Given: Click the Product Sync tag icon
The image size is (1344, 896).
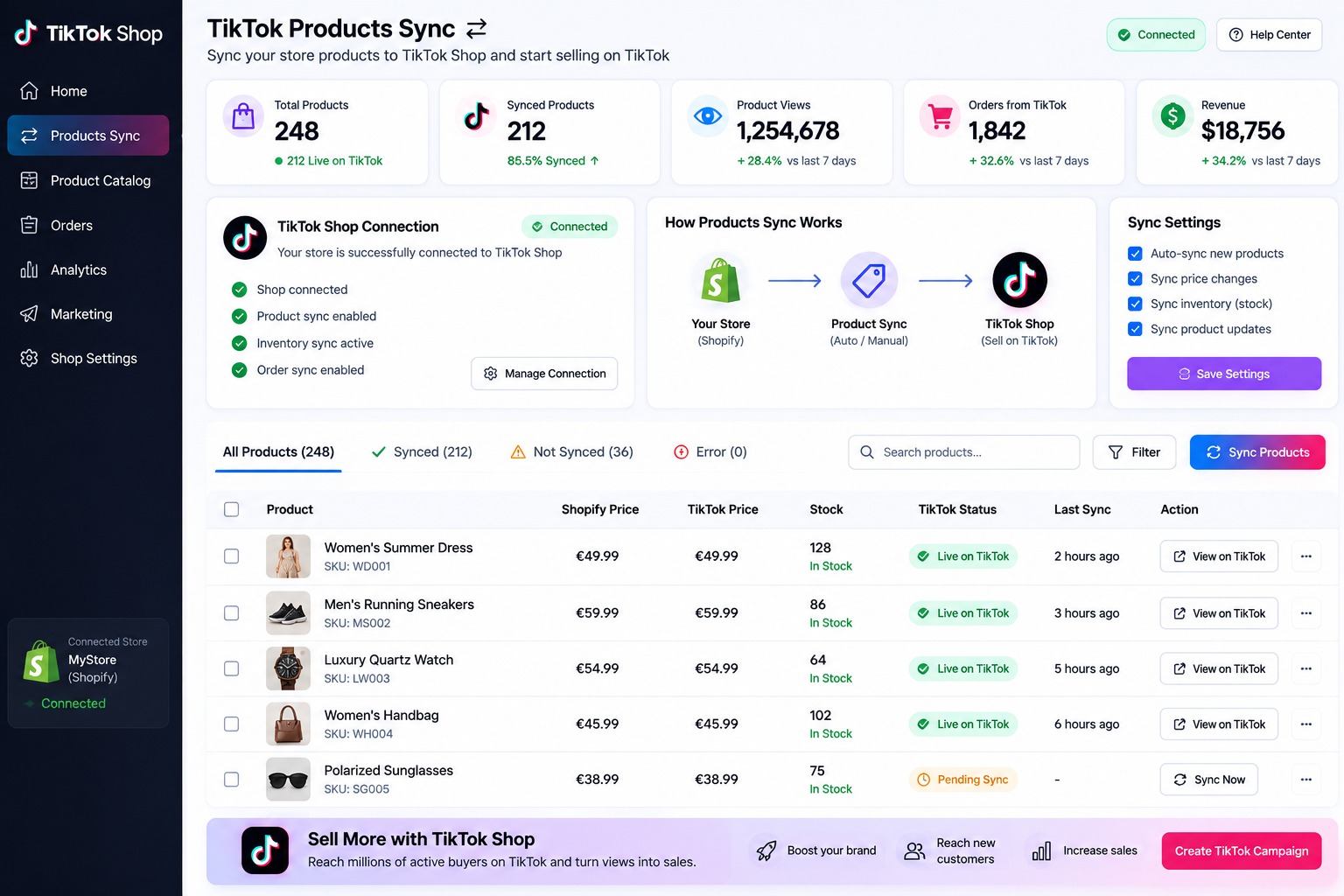Looking at the screenshot, I should (x=869, y=280).
